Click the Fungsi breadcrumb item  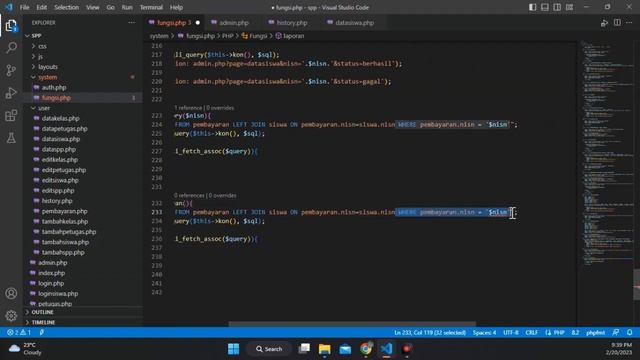coord(254,36)
